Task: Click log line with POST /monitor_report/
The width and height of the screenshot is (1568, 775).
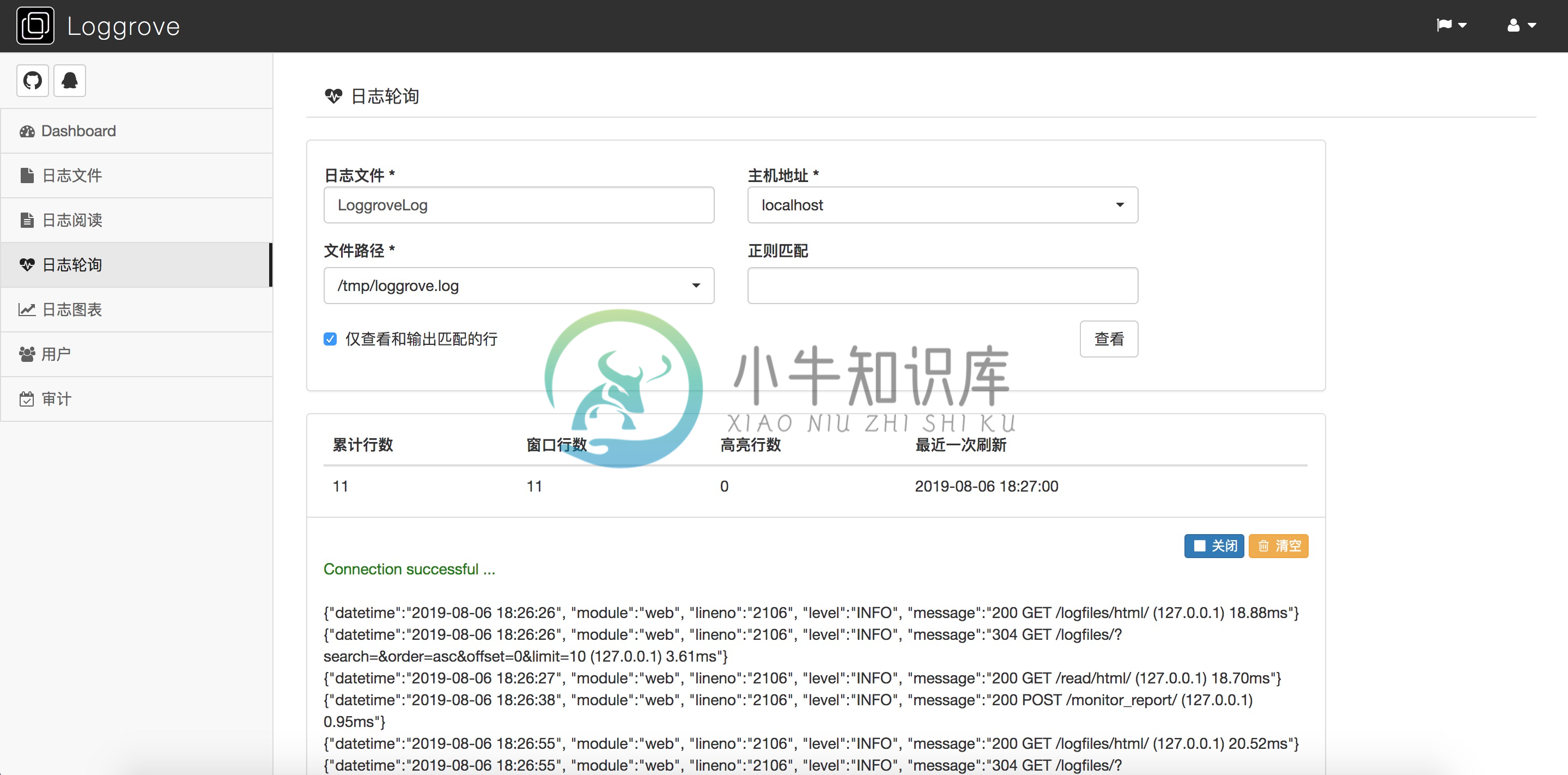Action: pyautogui.click(x=788, y=711)
